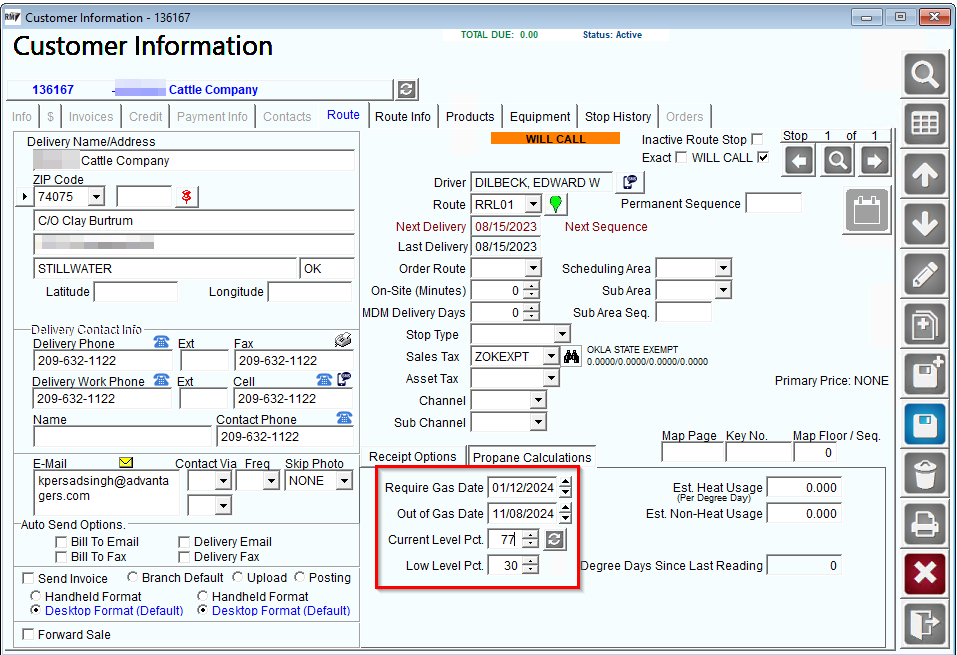
Task: Increase Current Level Pct. with the up spinner
Action: 531,535
